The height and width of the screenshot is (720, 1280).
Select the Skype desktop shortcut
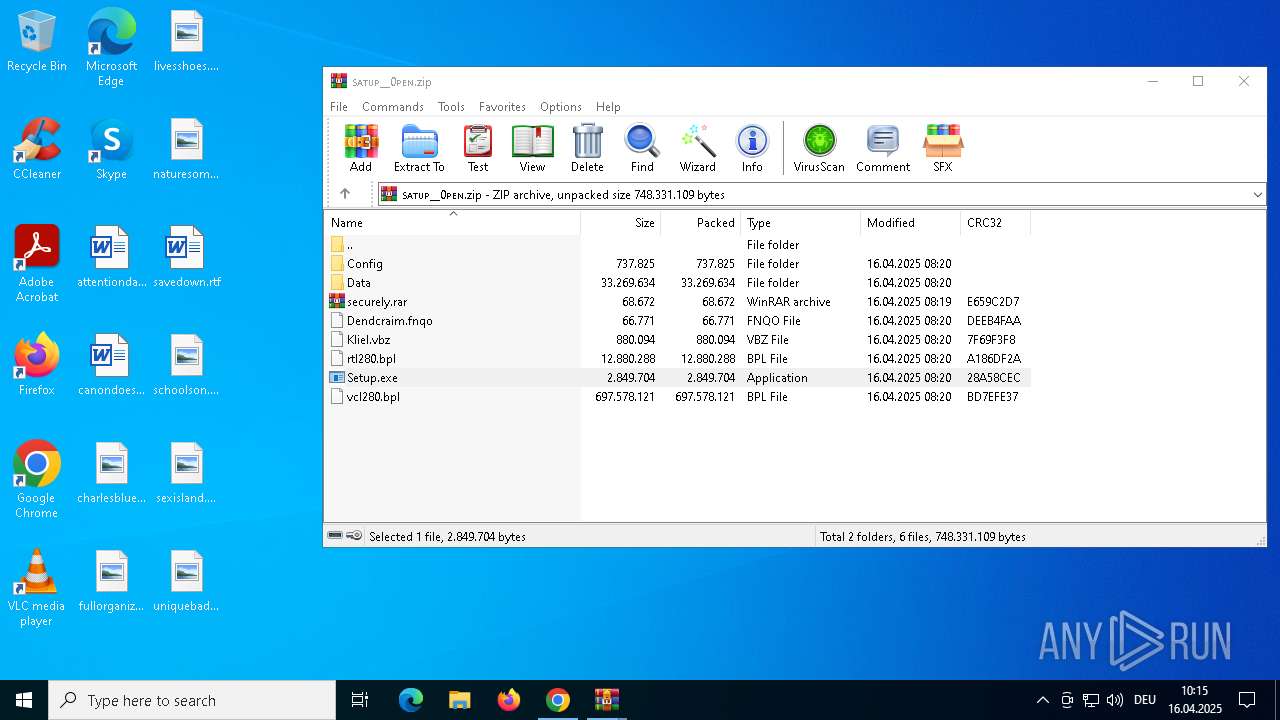[x=111, y=149]
